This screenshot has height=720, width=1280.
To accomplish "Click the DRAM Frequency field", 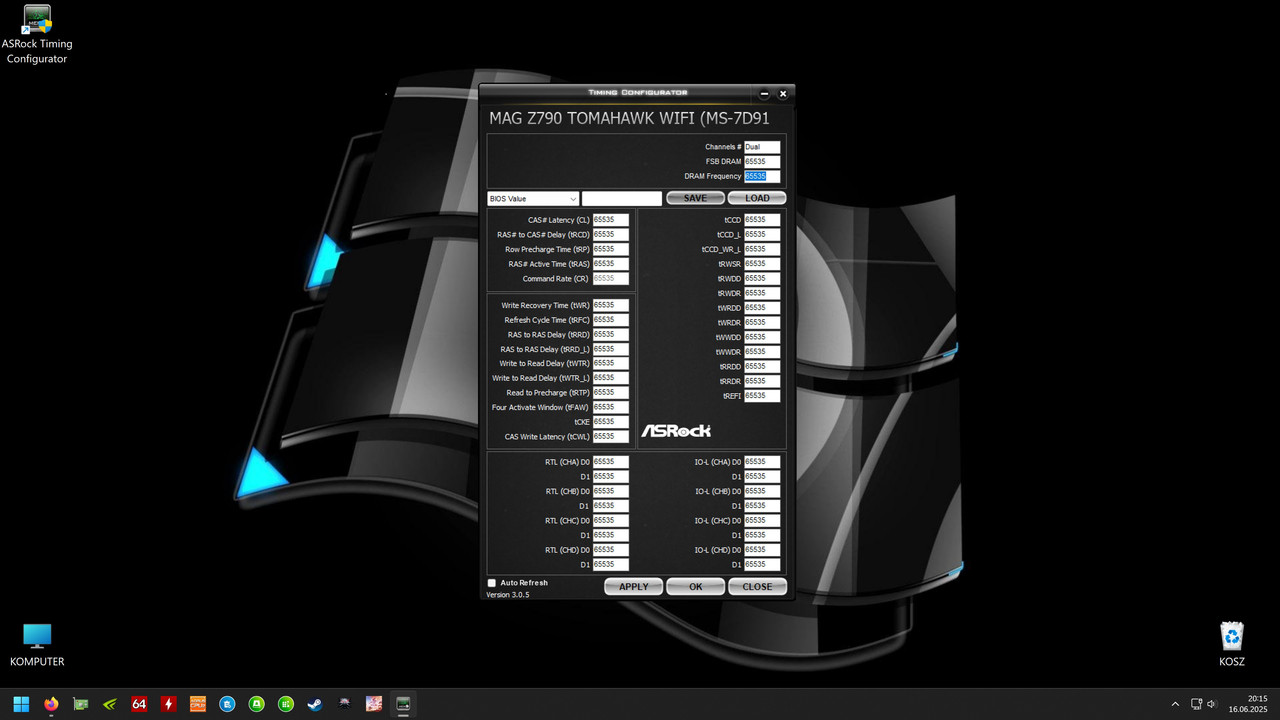I will click(x=762, y=176).
